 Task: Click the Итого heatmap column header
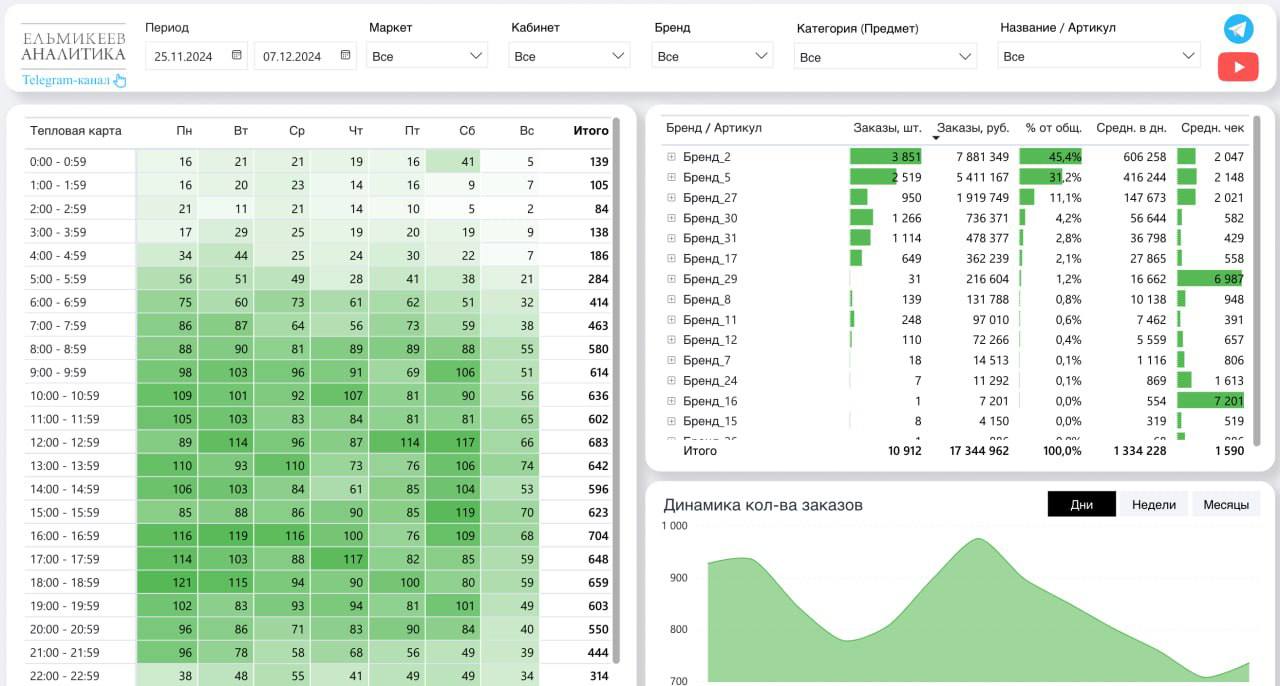tap(590, 131)
